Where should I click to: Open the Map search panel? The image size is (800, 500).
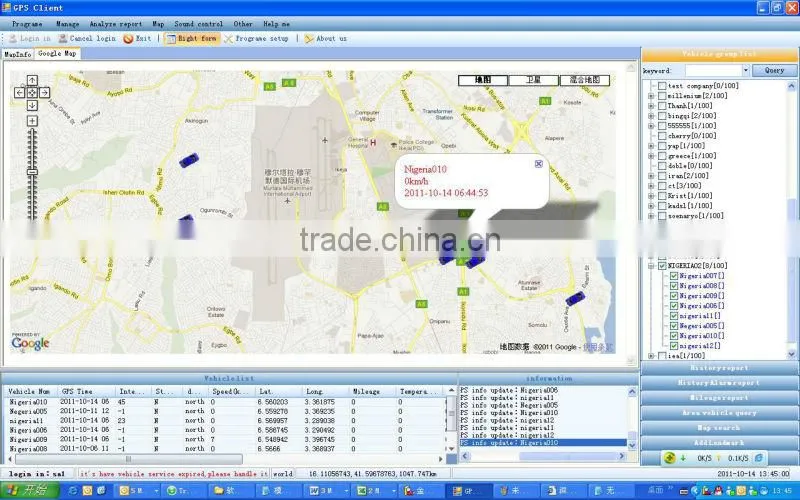(x=719, y=428)
